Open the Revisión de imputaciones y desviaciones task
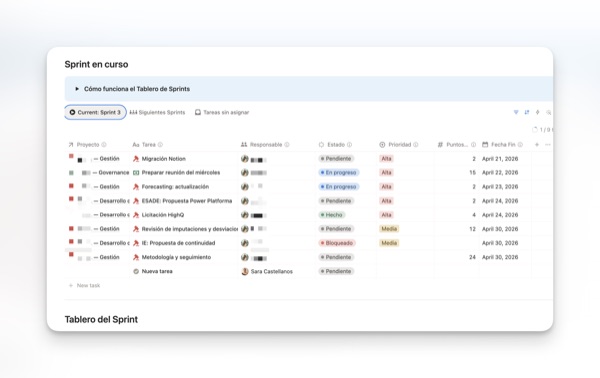Screen dimensions: 600x378 tap(190, 229)
